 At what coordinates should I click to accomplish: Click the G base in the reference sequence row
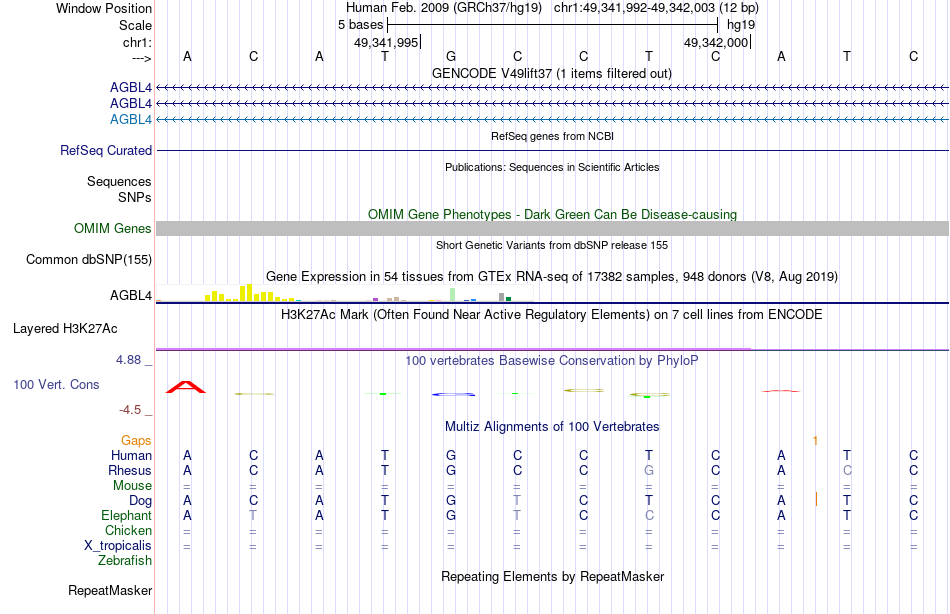click(451, 56)
